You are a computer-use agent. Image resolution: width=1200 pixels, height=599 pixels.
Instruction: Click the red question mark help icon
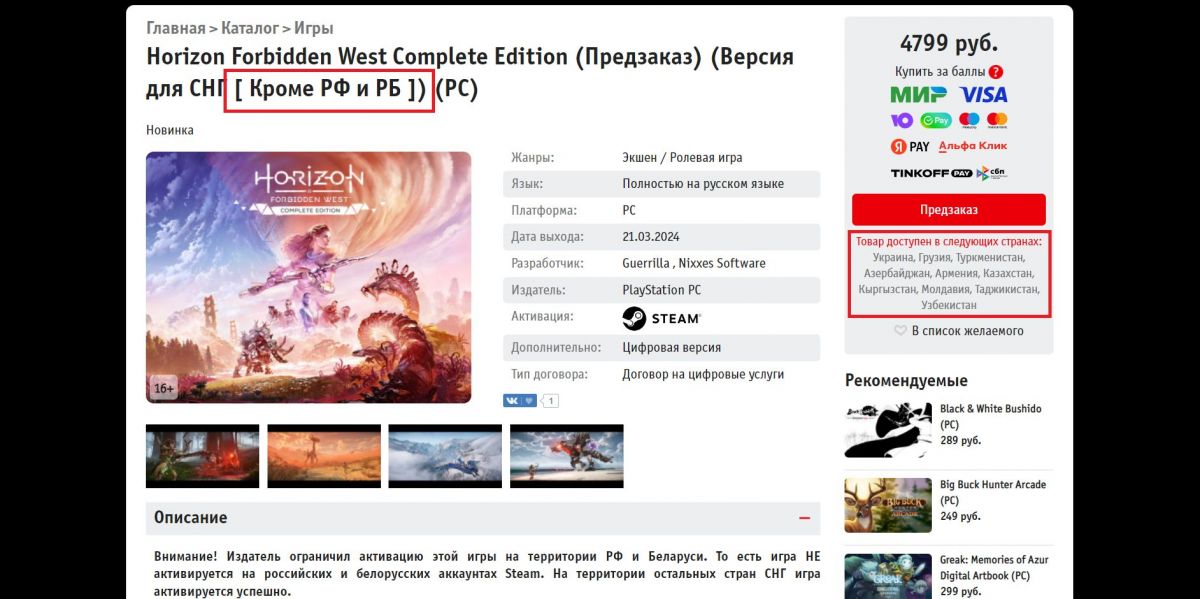point(995,72)
